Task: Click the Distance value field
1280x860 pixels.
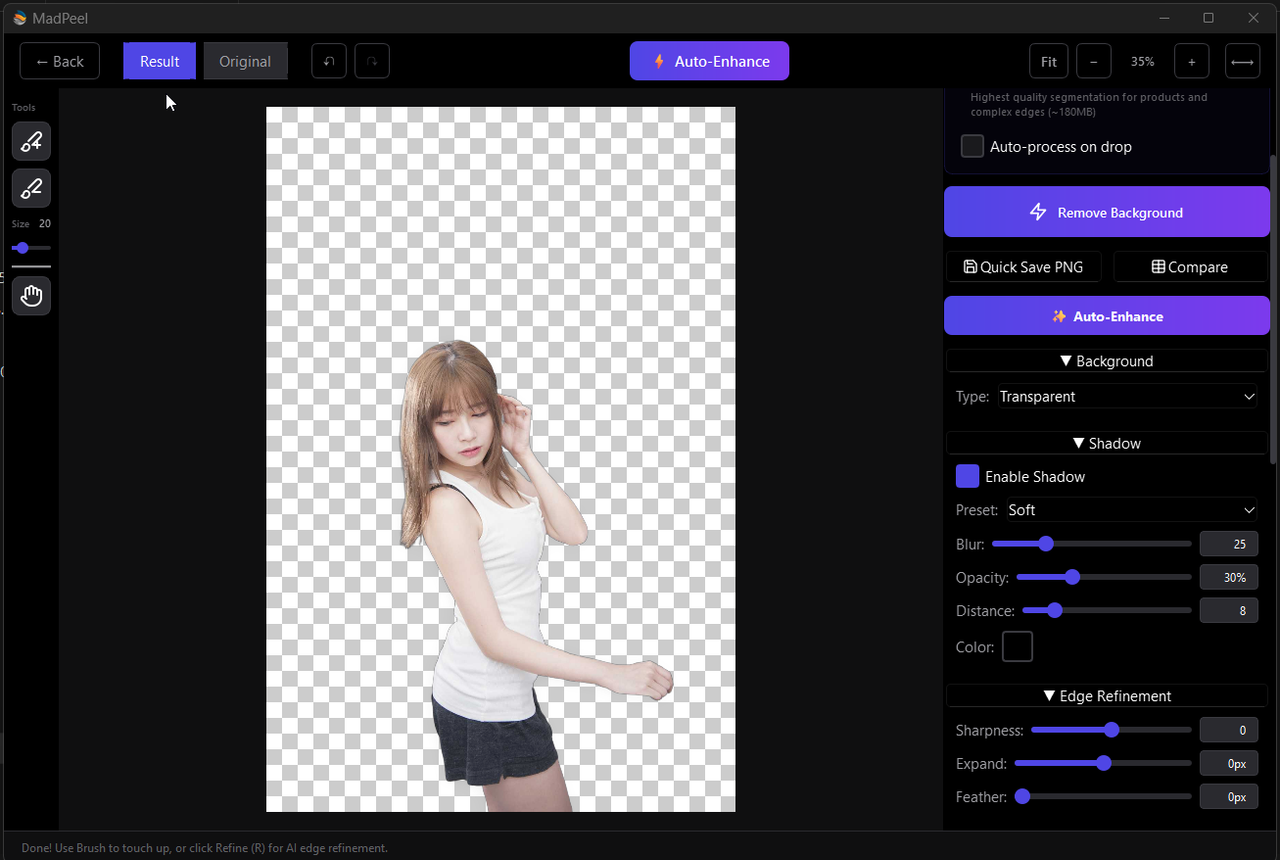Action: pos(1229,610)
